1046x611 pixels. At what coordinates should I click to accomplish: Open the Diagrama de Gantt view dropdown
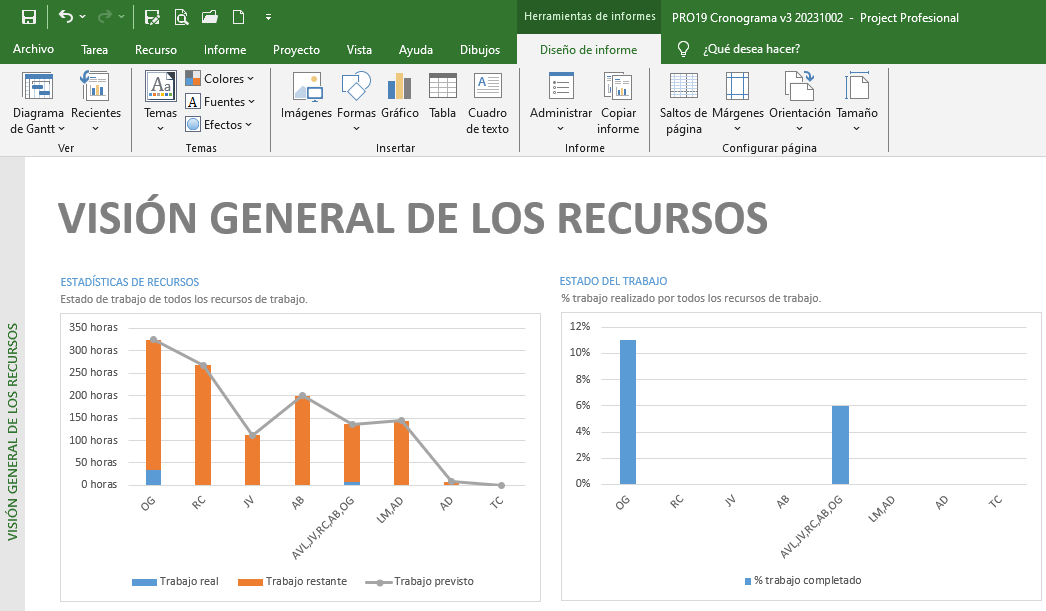point(37,105)
